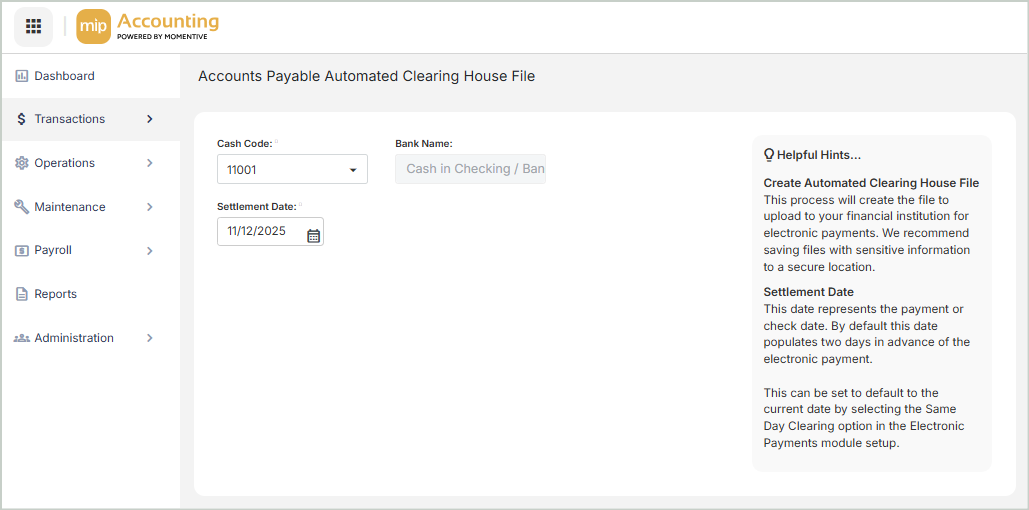Click the Reports document icon

click(21, 295)
